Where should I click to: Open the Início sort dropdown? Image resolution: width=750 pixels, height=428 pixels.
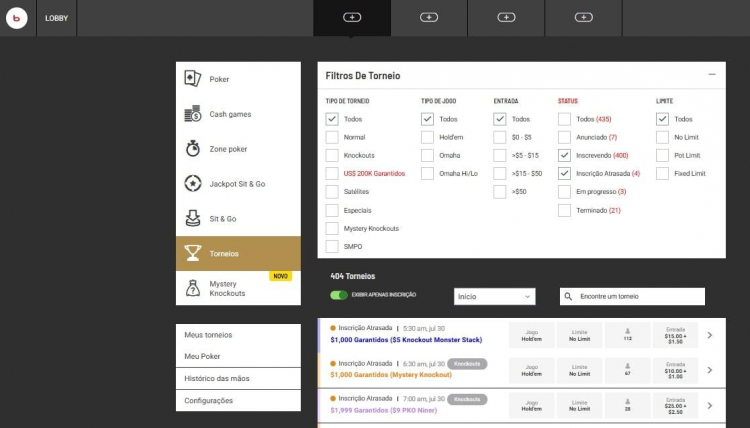pos(494,297)
